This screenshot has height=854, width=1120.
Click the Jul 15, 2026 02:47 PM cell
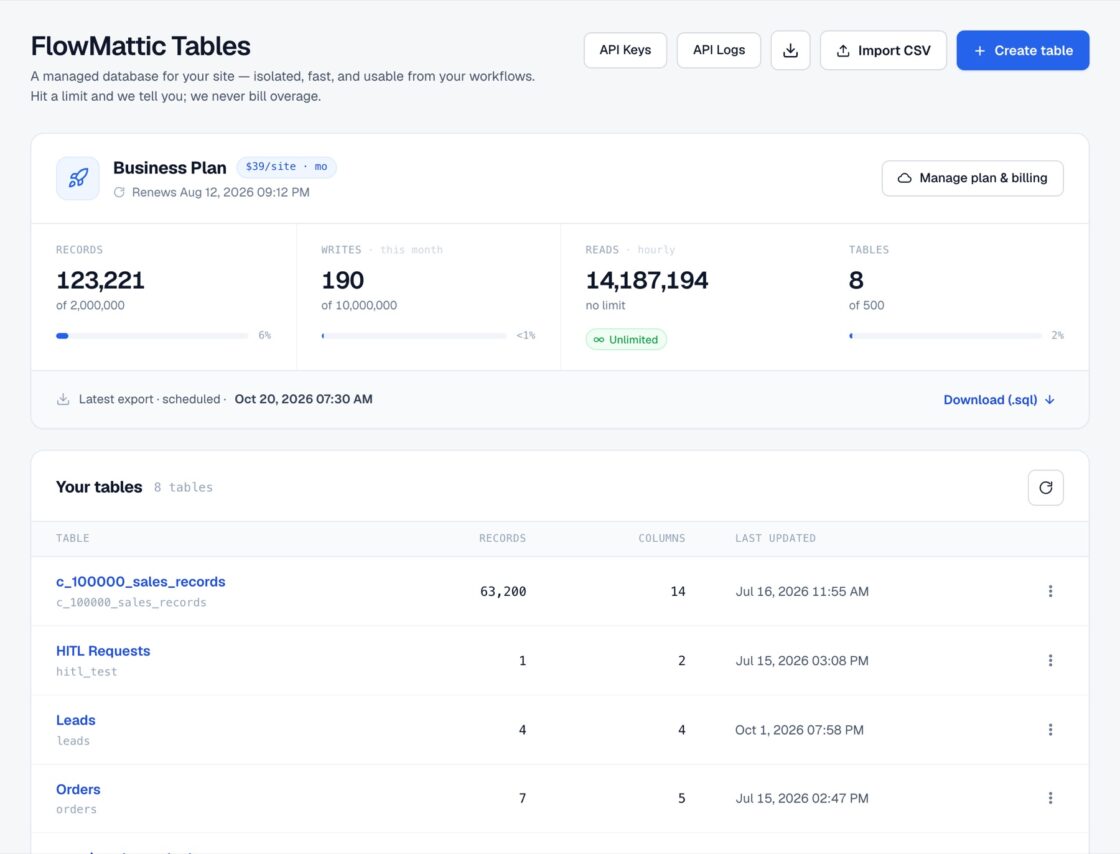tap(802, 798)
